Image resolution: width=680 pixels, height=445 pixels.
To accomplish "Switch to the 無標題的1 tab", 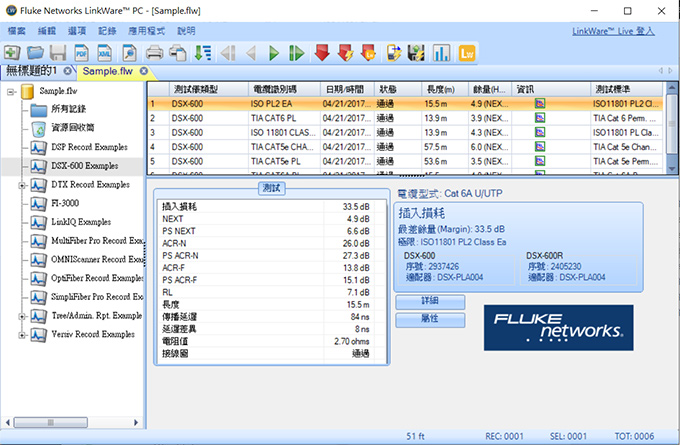I will pyautogui.click(x=31, y=71).
